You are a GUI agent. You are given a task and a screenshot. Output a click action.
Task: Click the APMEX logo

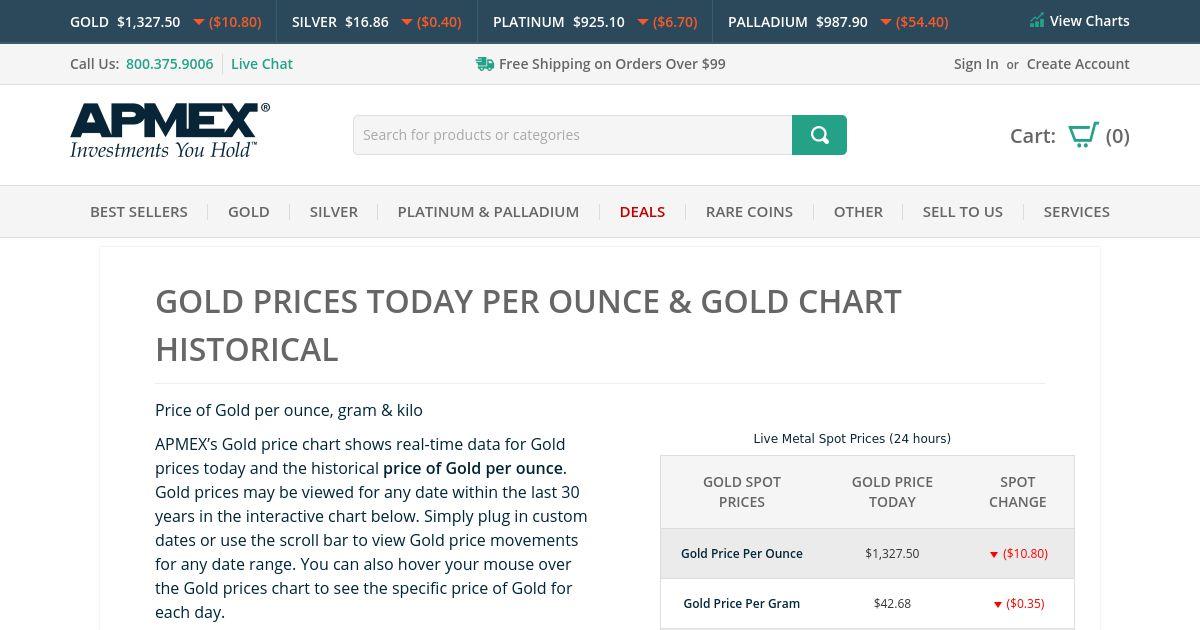(x=170, y=131)
